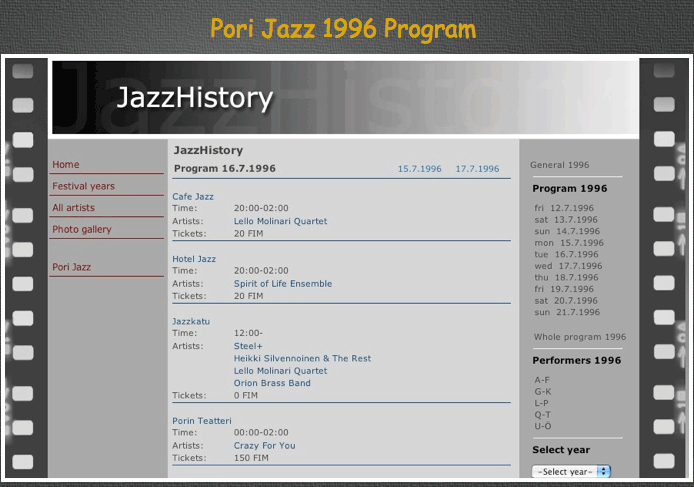
Task: Open General 1996 in sidebar
Action: pos(559,165)
